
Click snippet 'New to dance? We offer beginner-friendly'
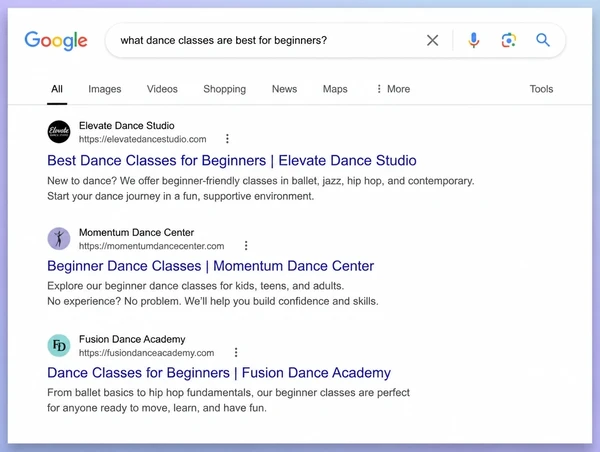(x=261, y=188)
